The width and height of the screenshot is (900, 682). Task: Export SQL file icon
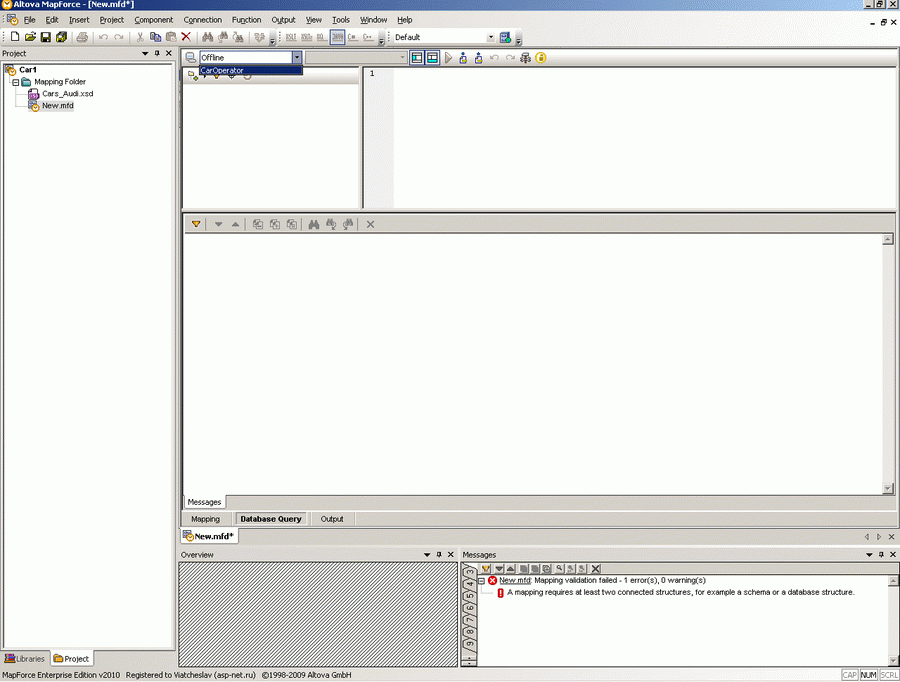[479, 58]
